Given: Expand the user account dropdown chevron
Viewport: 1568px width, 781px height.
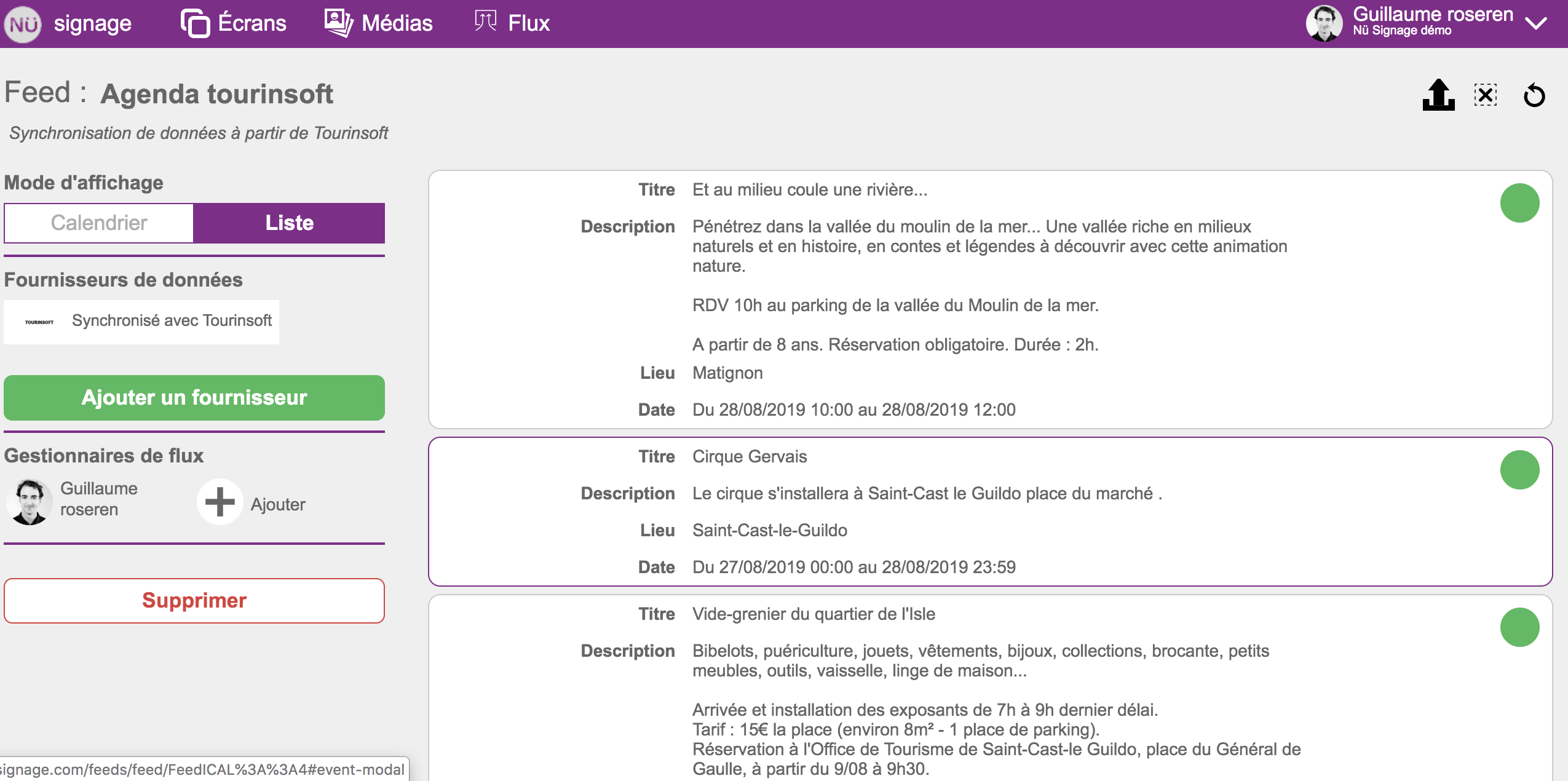Looking at the screenshot, I should tap(1535, 24).
